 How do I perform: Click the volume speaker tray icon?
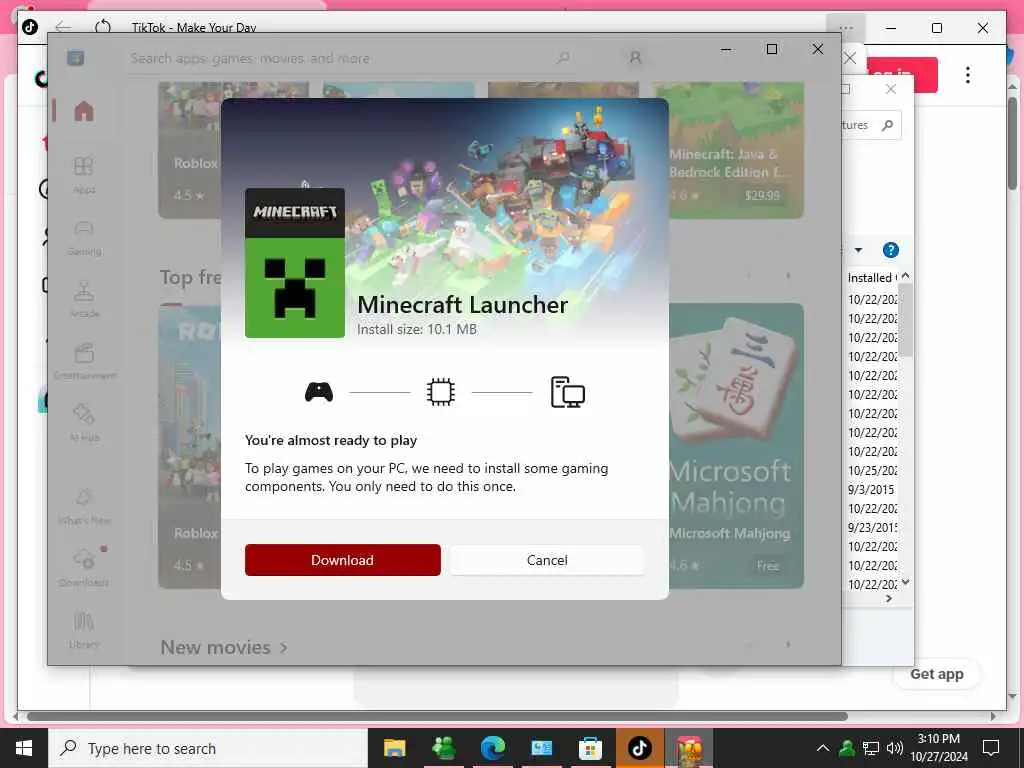[x=895, y=748]
